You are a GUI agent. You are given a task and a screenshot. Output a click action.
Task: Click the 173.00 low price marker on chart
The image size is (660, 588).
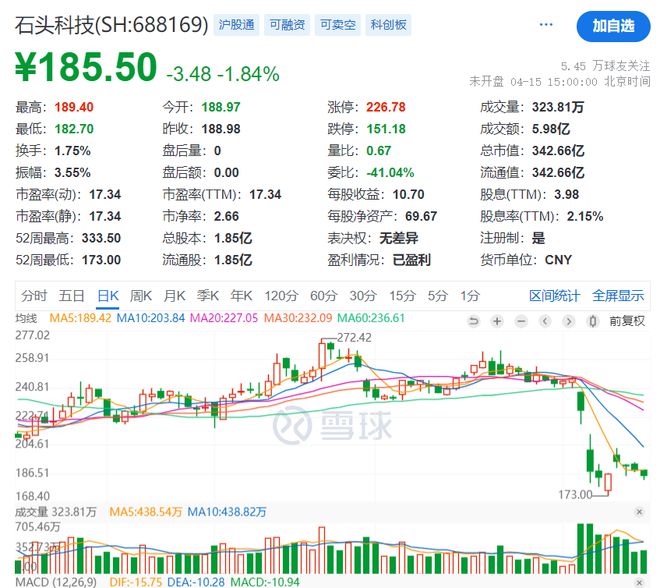(575, 494)
